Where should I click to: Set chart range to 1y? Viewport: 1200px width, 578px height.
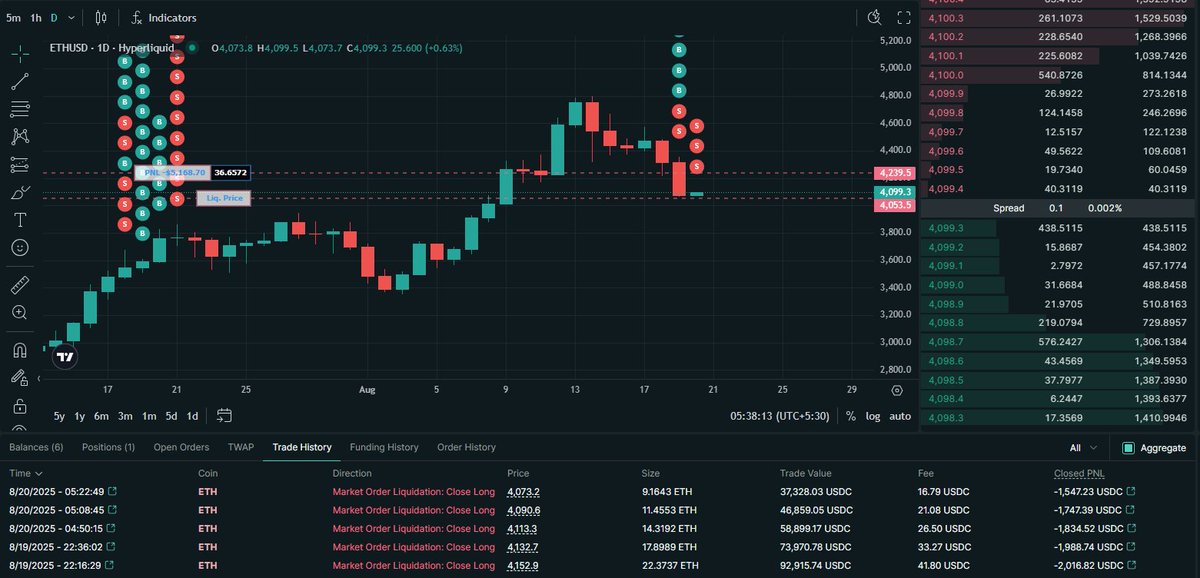(x=80, y=416)
